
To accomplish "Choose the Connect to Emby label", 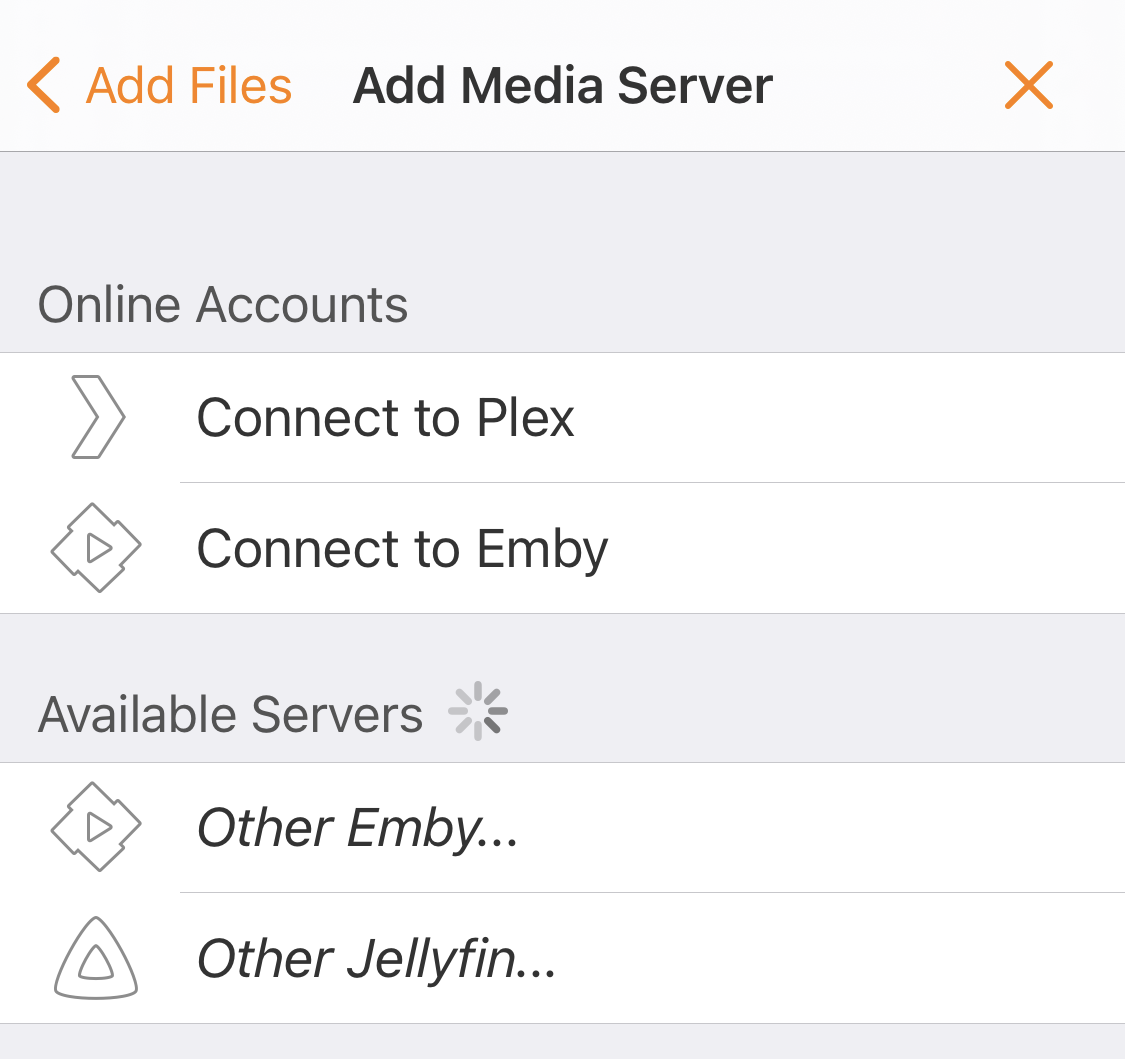I will click(402, 550).
